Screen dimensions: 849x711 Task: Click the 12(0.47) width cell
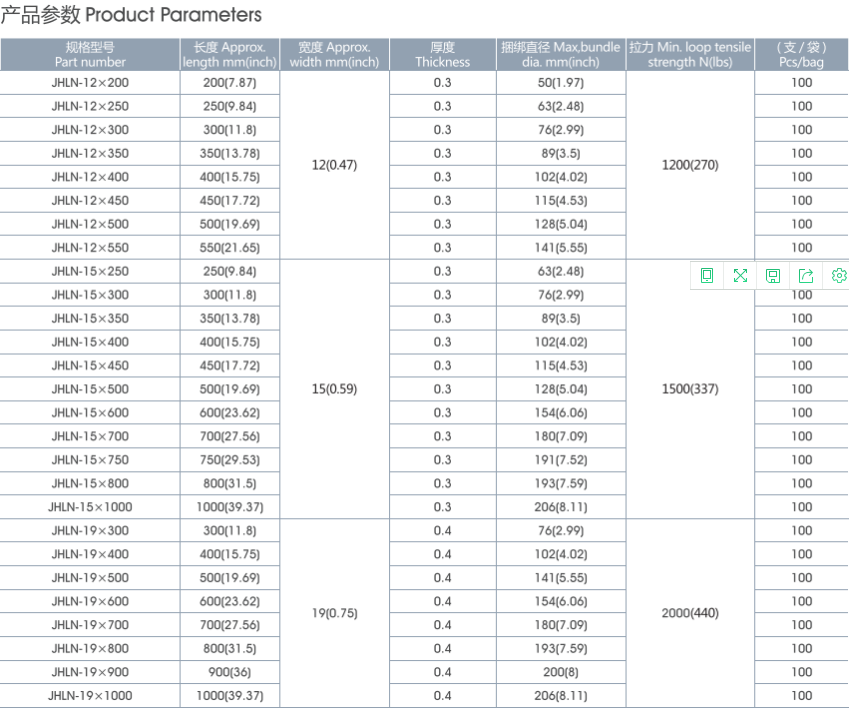[x=334, y=165]
